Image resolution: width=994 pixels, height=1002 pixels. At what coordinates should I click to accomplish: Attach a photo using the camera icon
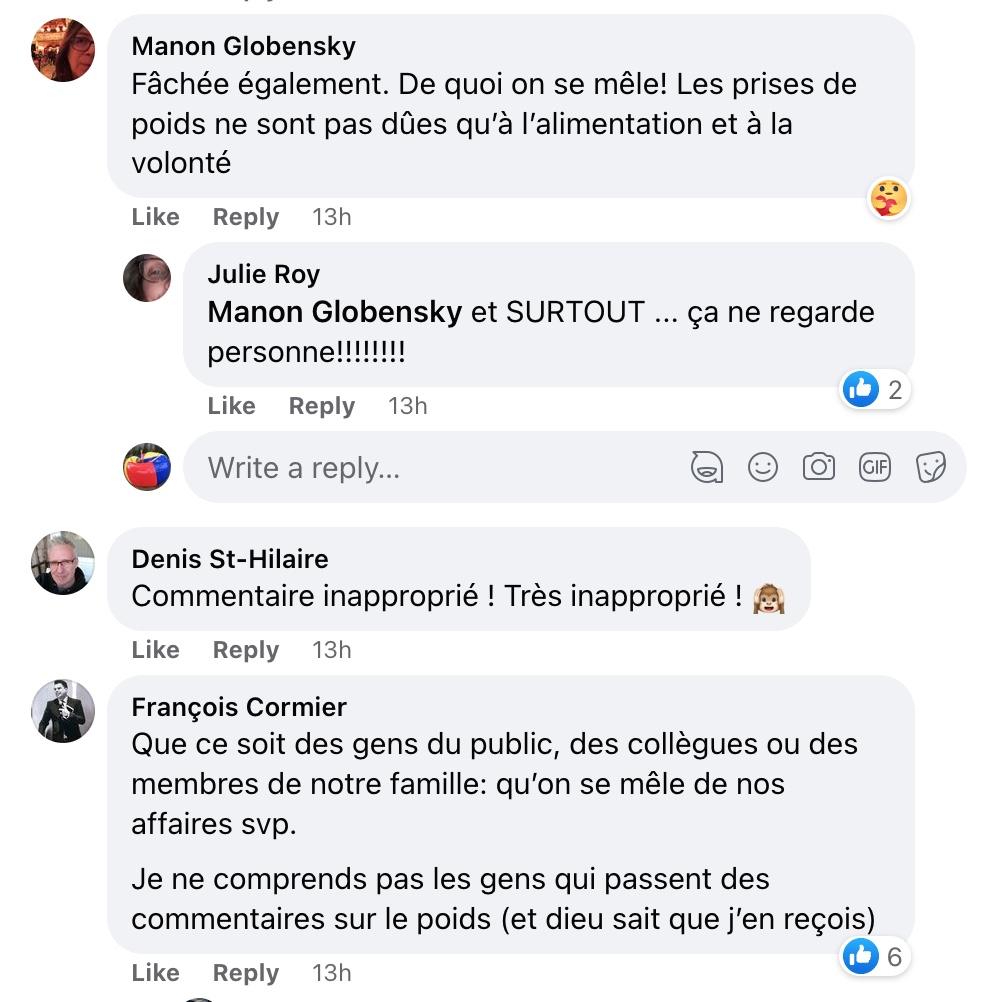click(x=819, y=467)
